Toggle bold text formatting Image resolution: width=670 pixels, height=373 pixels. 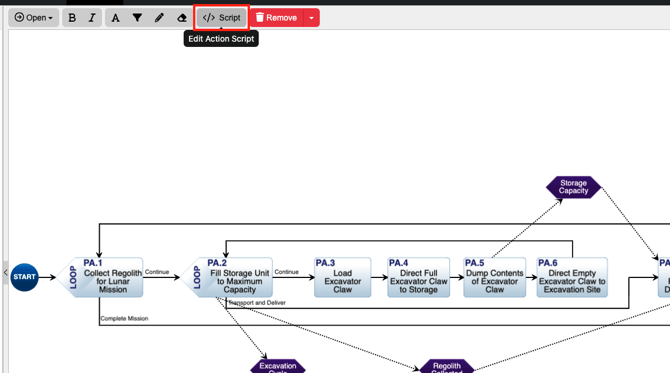(72, 18)
